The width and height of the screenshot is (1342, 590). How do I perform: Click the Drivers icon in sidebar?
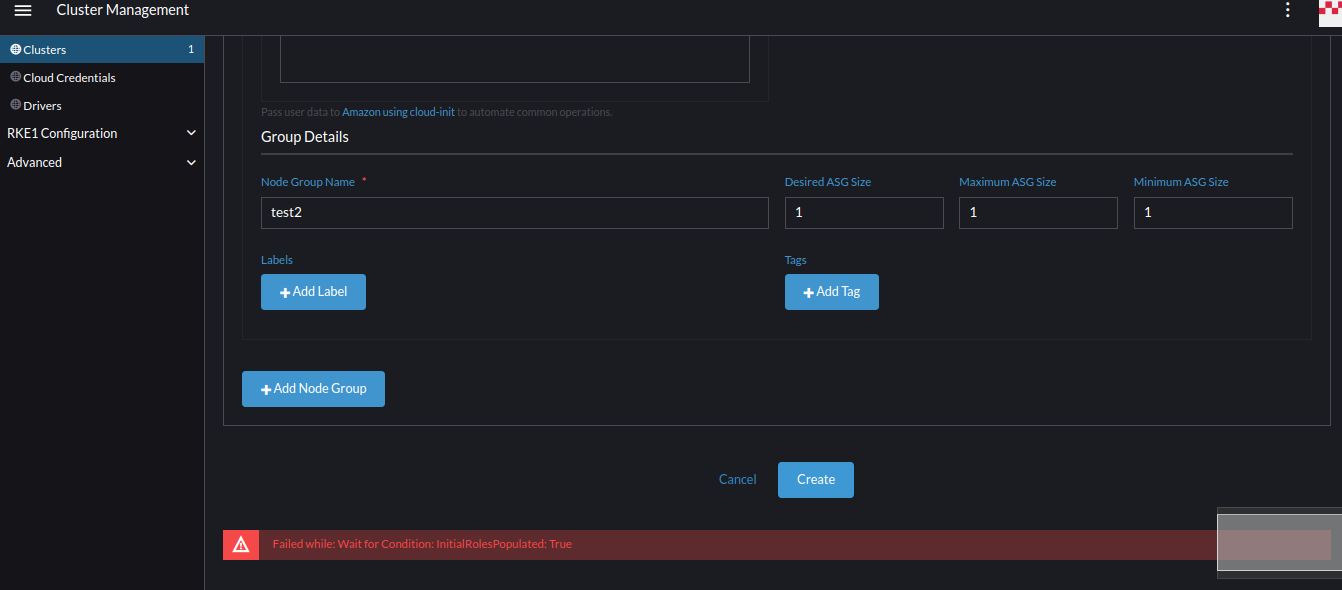click(x=16, y=104)
